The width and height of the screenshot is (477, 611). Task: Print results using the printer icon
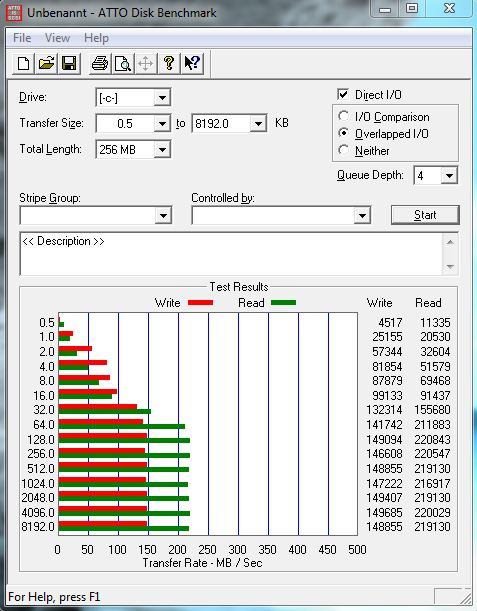coord(100,63)
